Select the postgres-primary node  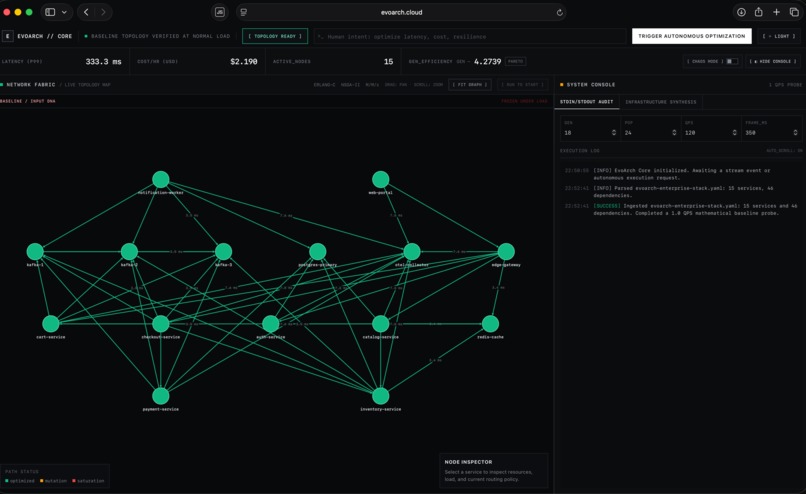[x=318, y=251]
